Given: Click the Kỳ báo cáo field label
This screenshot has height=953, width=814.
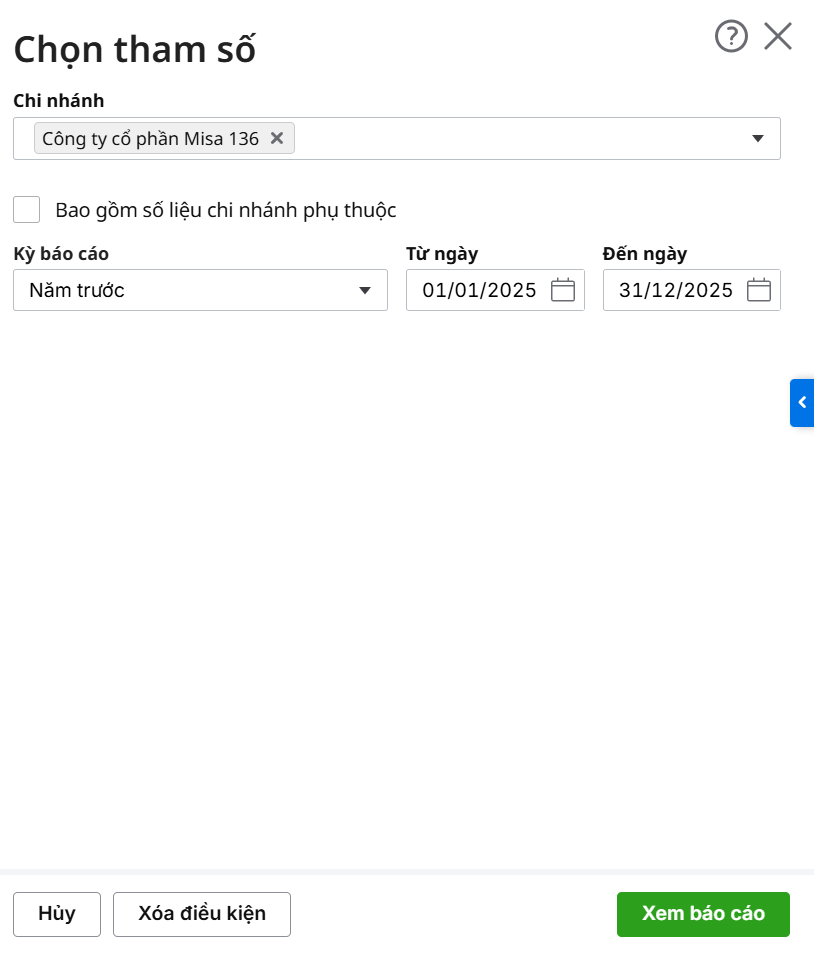Looking at the screenshot, I should coord(61,253).
